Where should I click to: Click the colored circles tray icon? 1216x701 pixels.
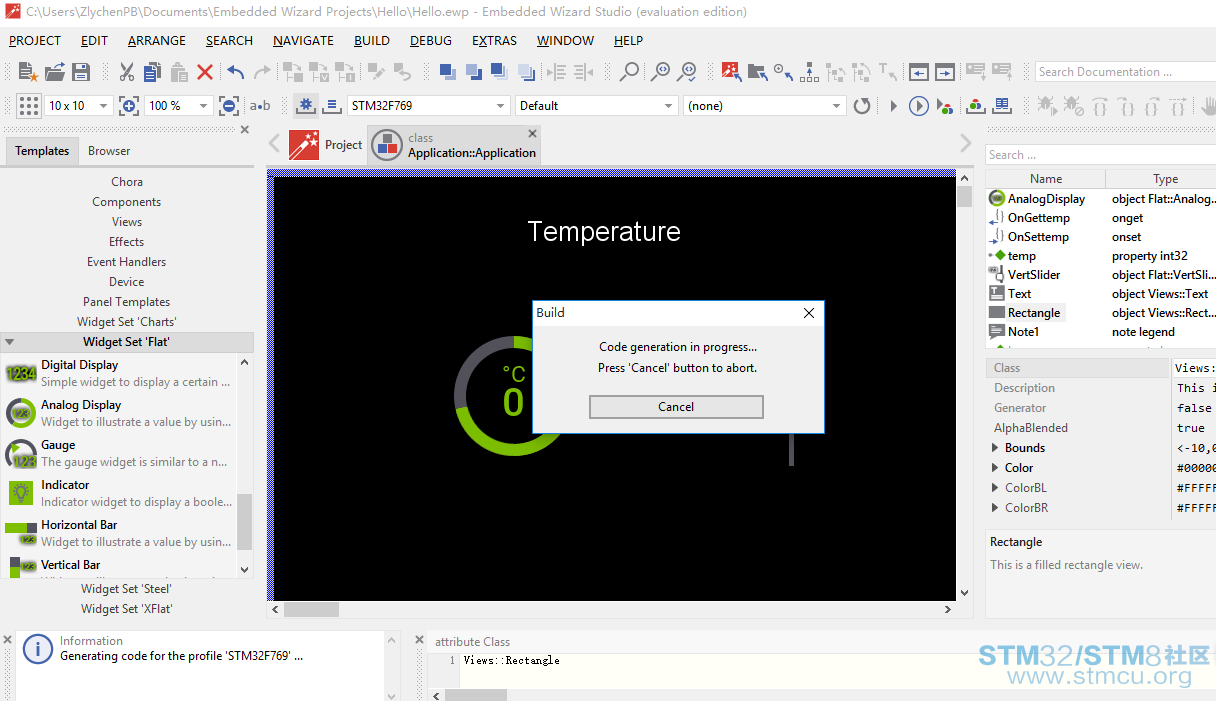(976, 106)
